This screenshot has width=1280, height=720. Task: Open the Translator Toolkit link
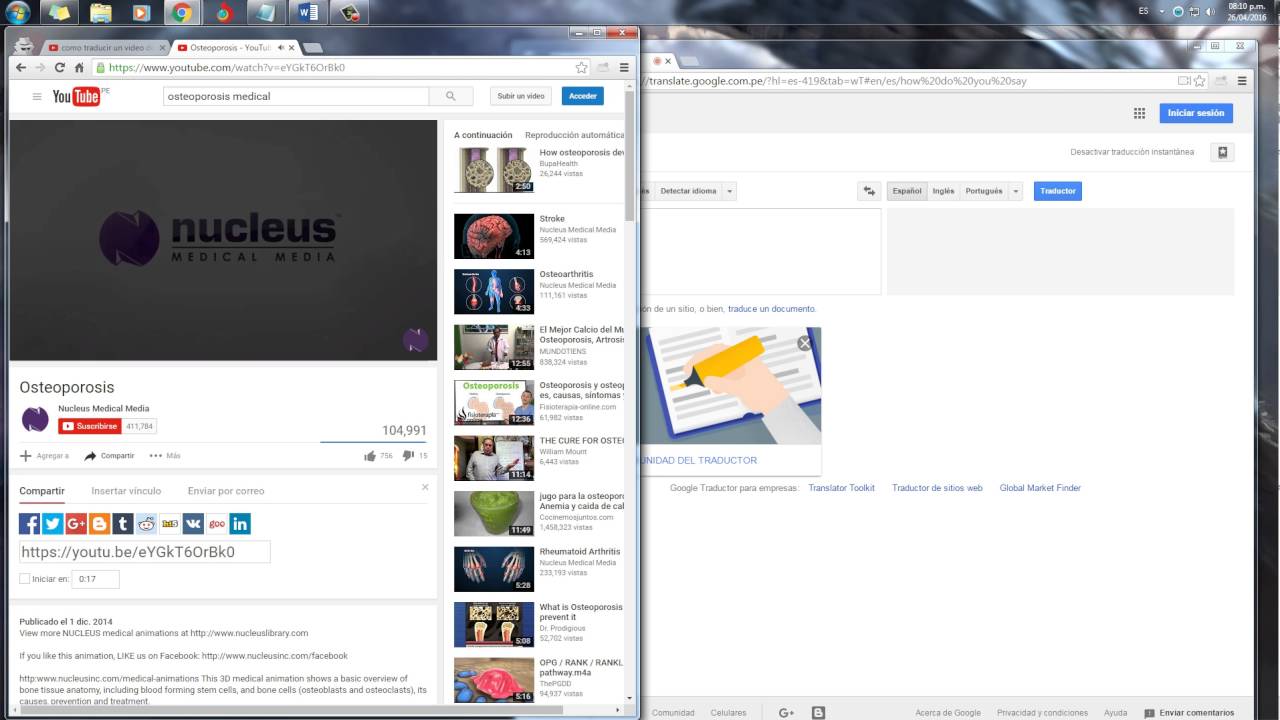841,488
